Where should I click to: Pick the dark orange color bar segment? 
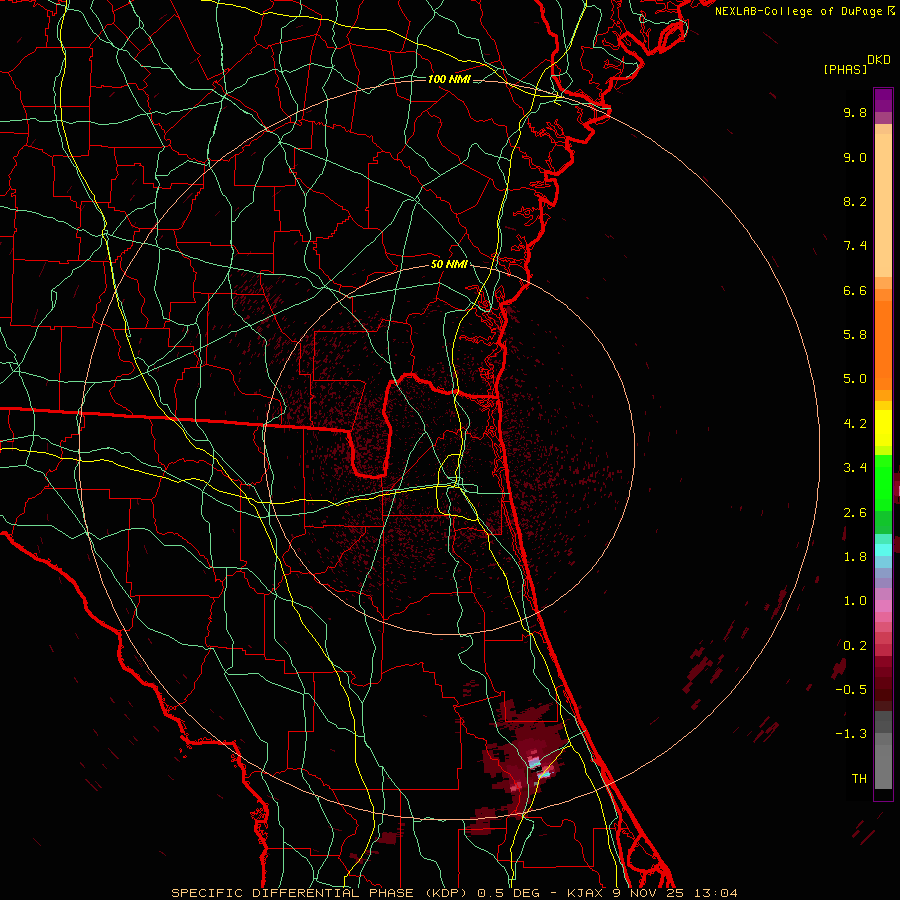(x=883, y=346)
